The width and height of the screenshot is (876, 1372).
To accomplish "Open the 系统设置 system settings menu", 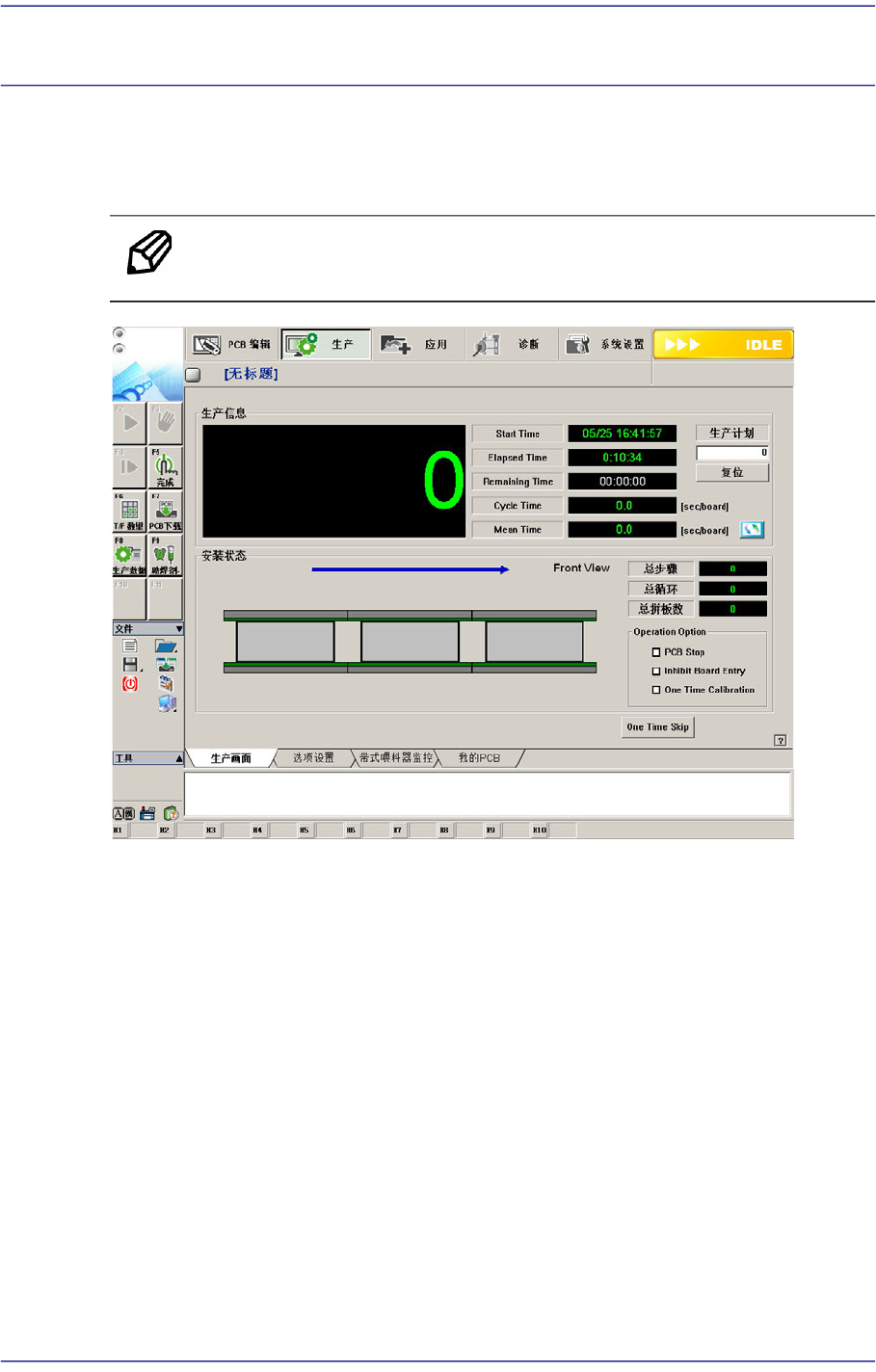I will click(604, 344).
